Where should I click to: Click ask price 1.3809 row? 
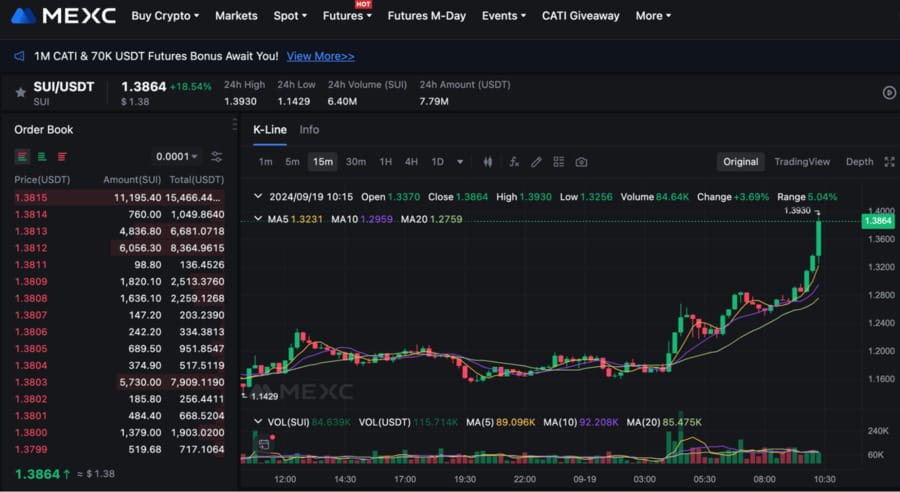(x=119, y=281)
